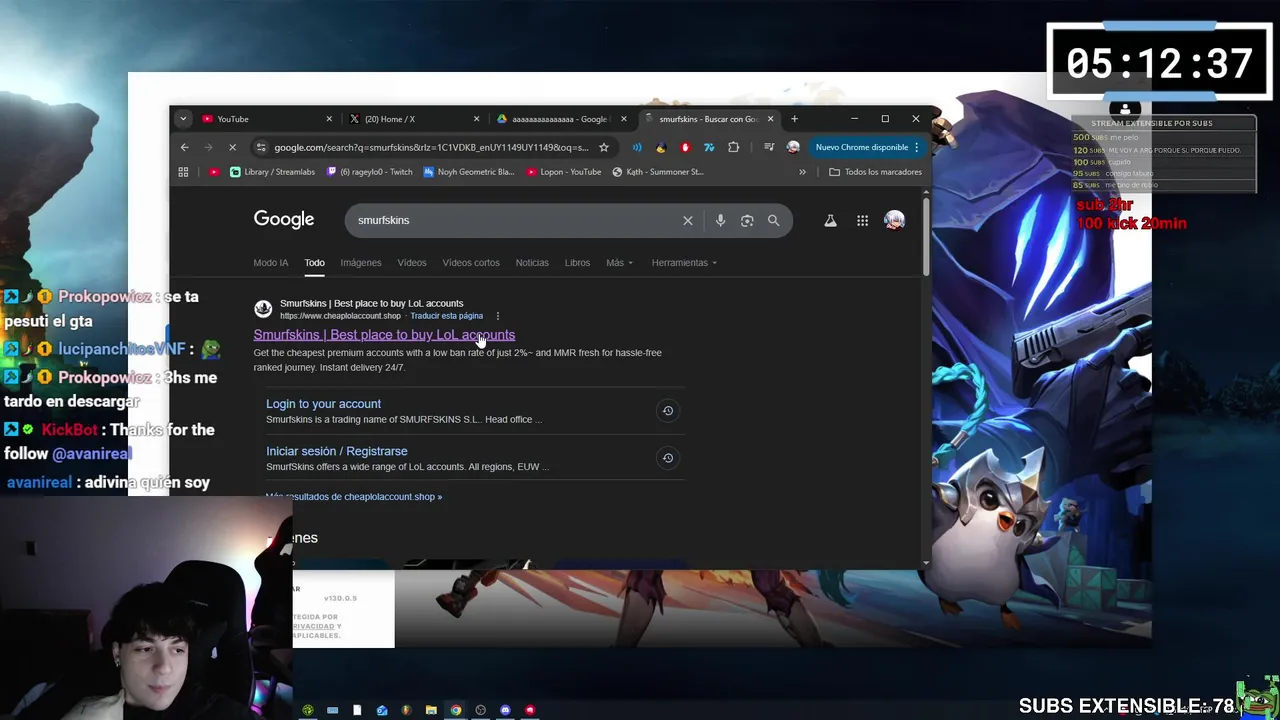Open Discord from the Windows taskbar

(505, 710)
